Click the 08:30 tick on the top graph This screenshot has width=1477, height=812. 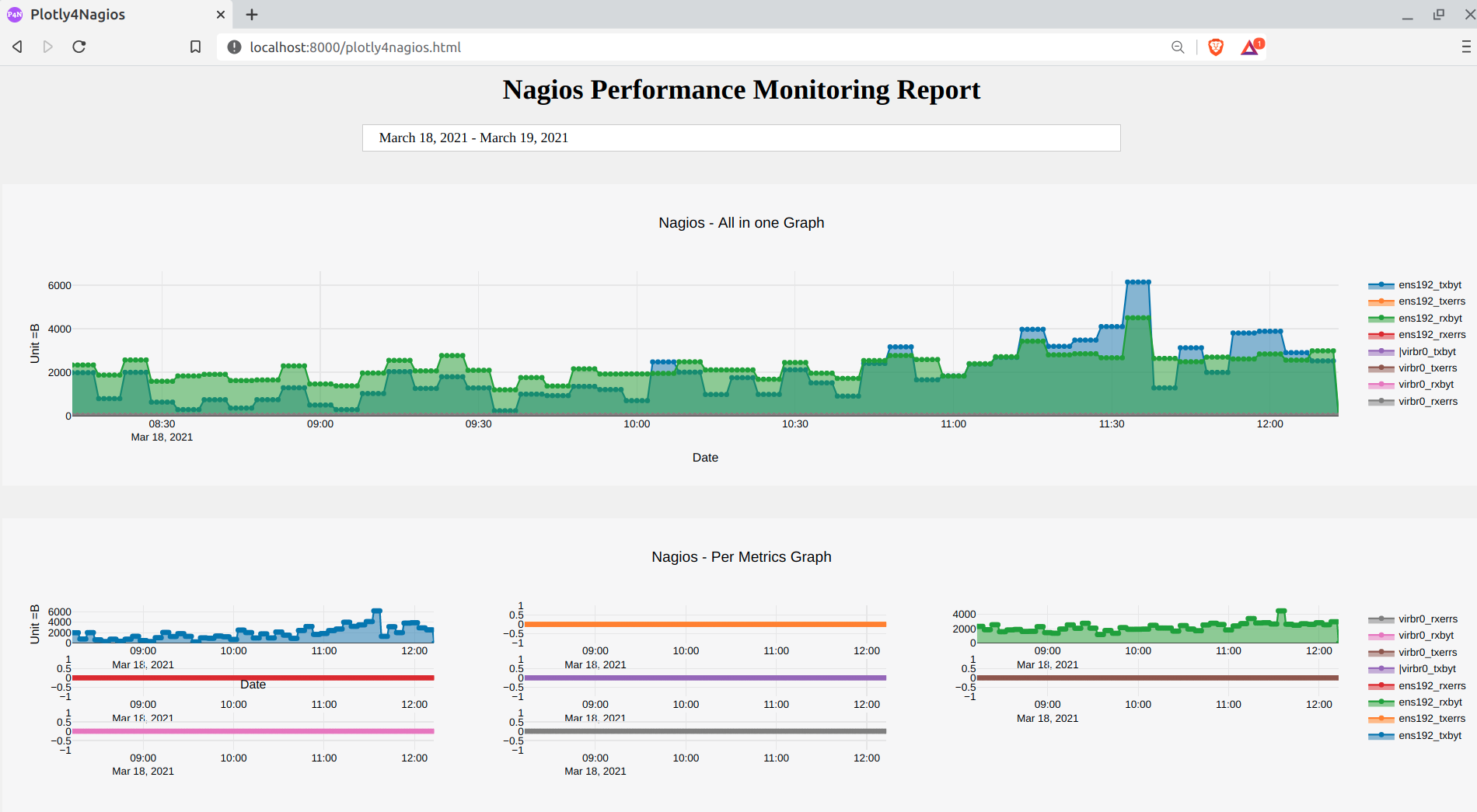click(162, 424)
